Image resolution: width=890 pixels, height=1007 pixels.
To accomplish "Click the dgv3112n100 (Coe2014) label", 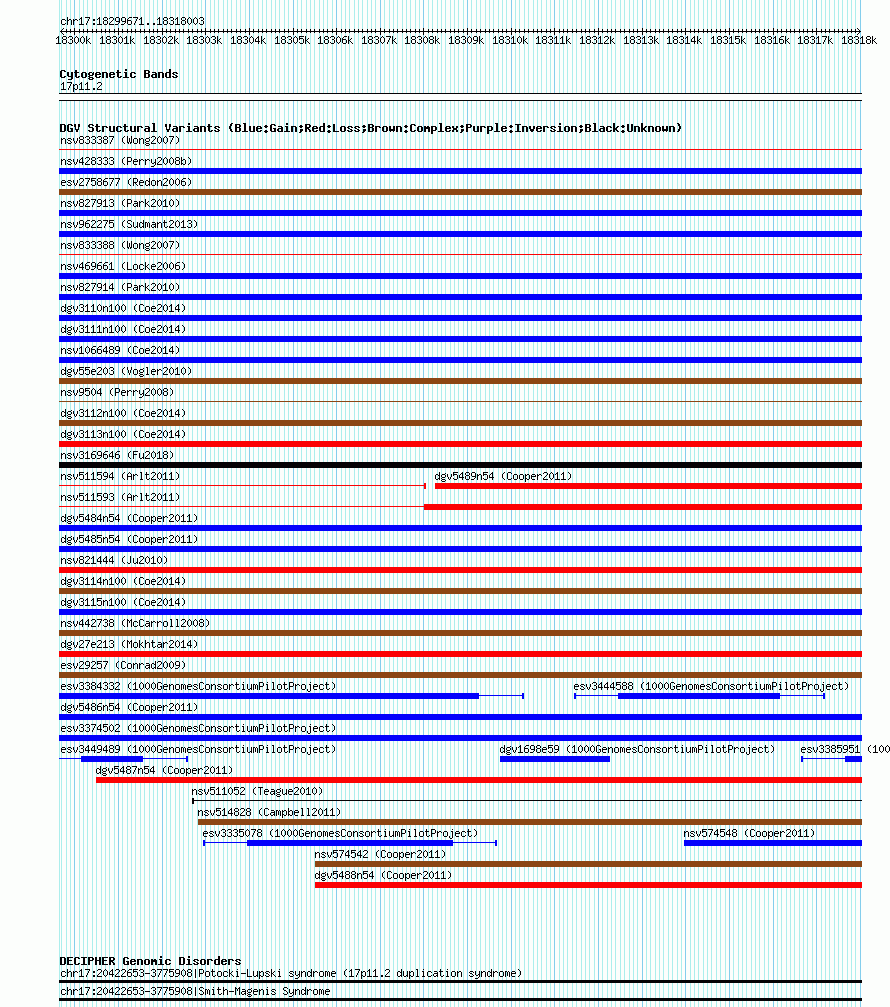I will (123, 414).
